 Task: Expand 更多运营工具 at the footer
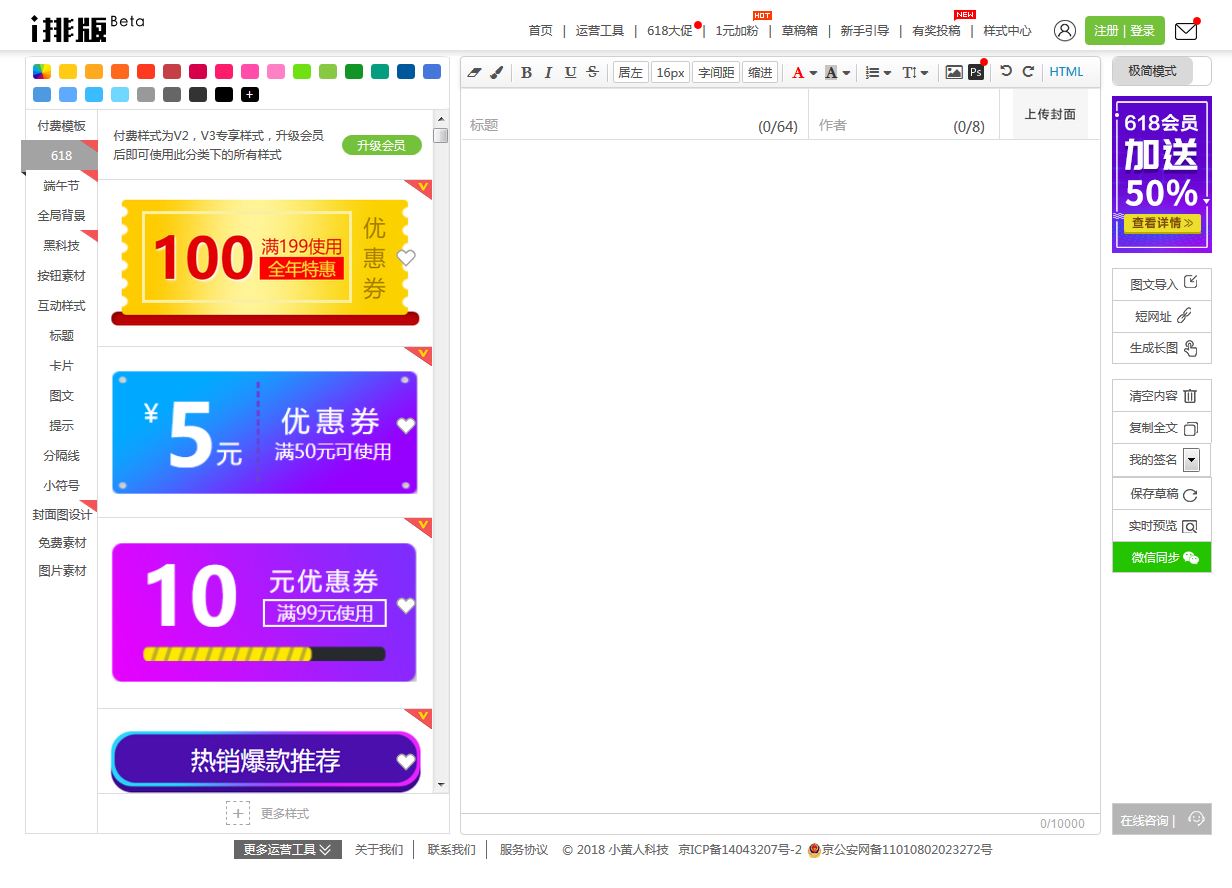(288, 849)
